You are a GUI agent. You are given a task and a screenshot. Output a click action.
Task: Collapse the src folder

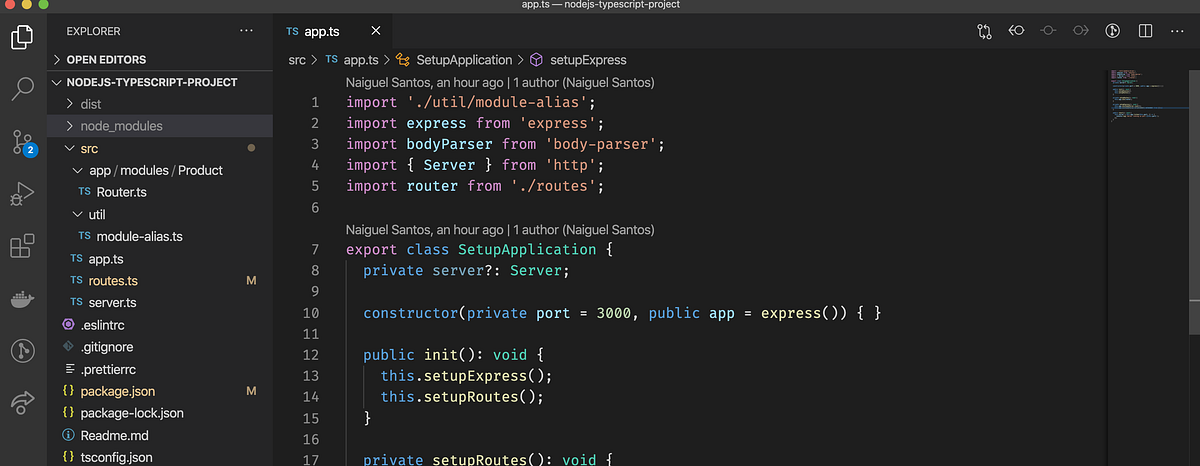[160, 148]
